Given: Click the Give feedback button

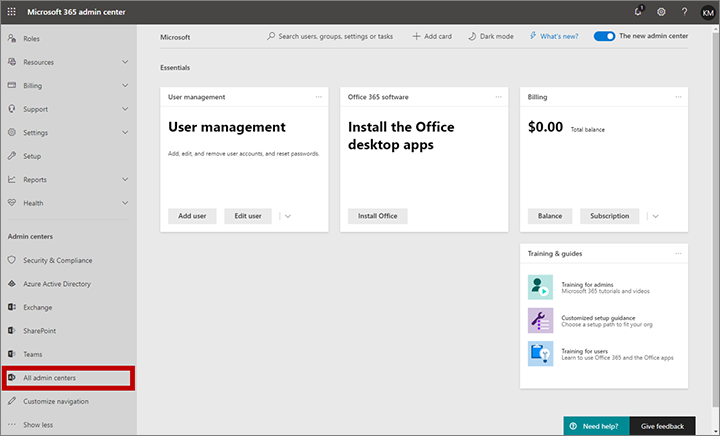Looking at the screenshot, I should click(662, 426).
